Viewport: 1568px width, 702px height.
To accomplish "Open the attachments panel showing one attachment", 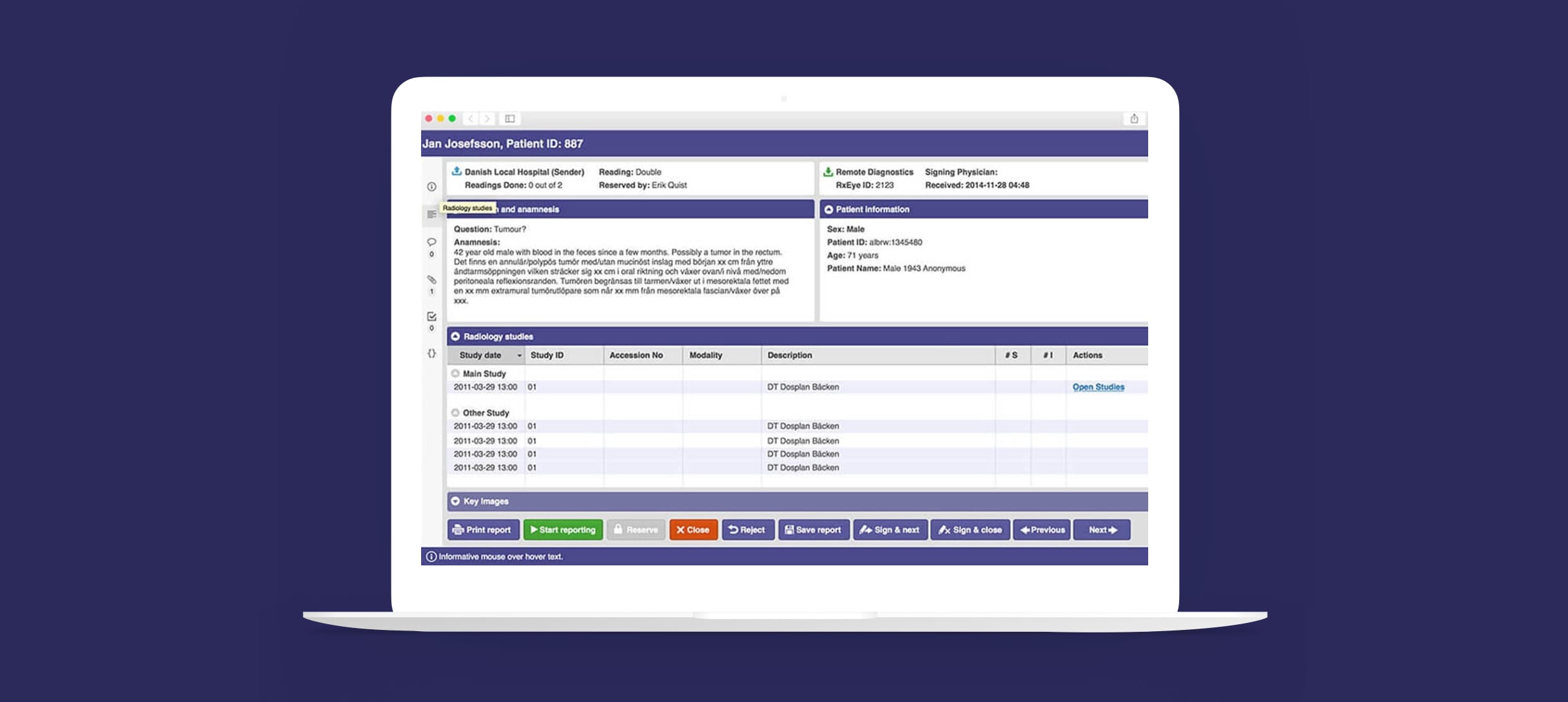I will coord(432,280).
